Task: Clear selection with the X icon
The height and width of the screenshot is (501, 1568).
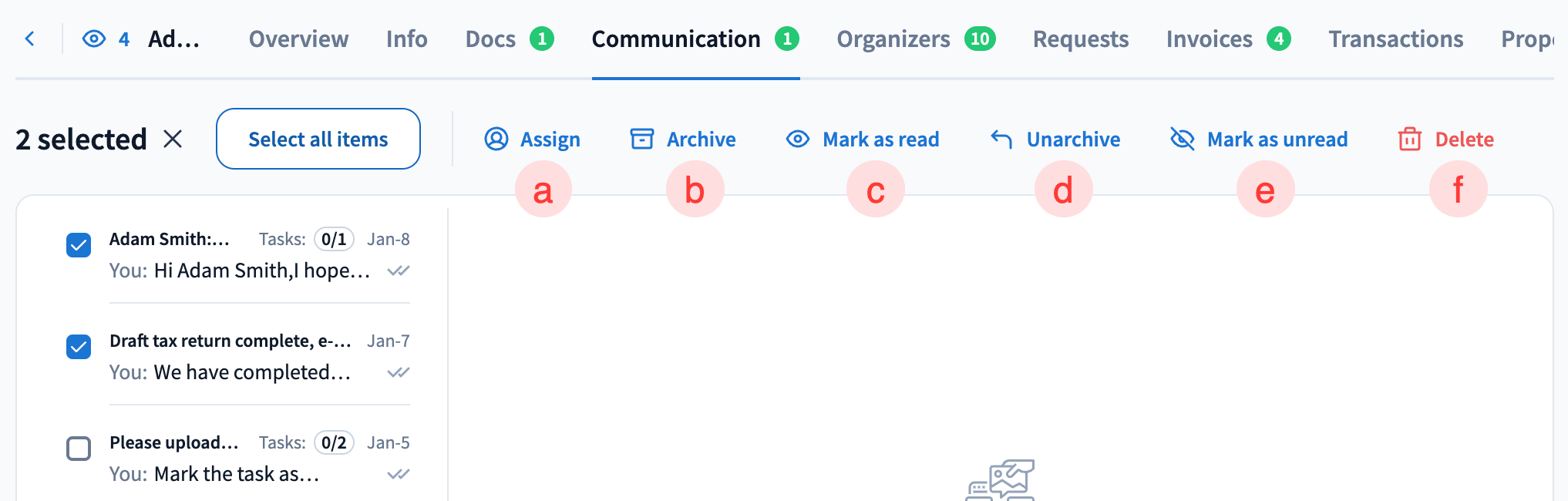Action: point(173,139)
